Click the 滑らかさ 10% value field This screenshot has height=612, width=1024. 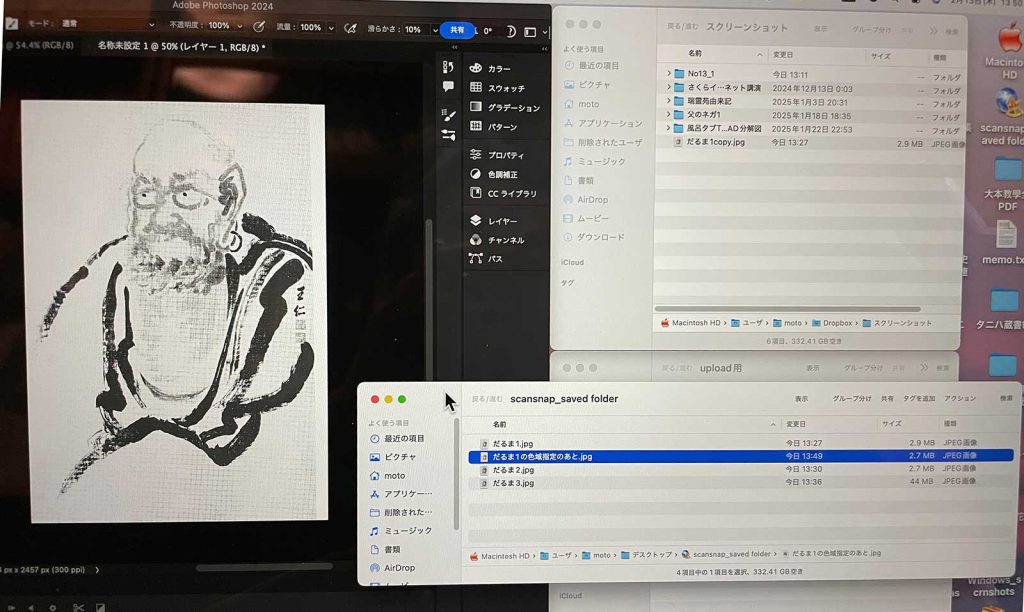pos(413,29)
